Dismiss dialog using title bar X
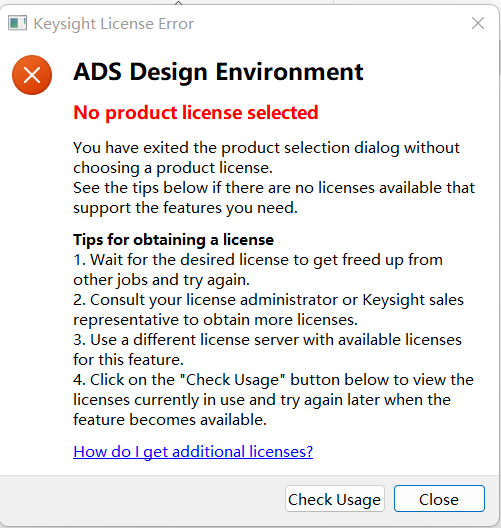Viewport: 501px width, 528px height. tap(478, 24)
